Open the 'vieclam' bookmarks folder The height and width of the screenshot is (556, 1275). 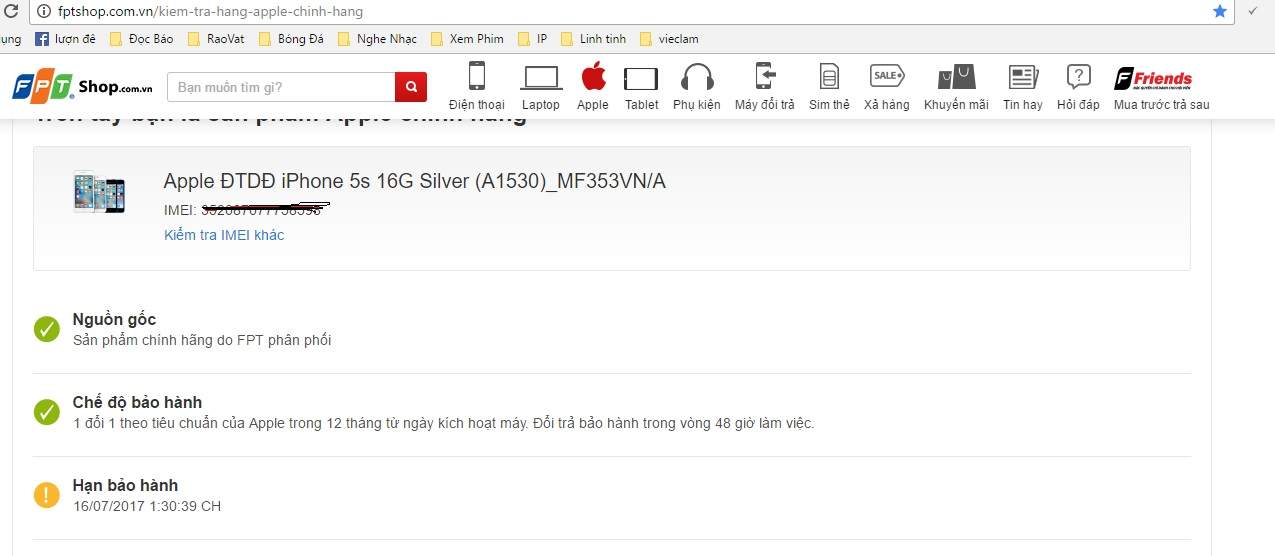(669, 39)
